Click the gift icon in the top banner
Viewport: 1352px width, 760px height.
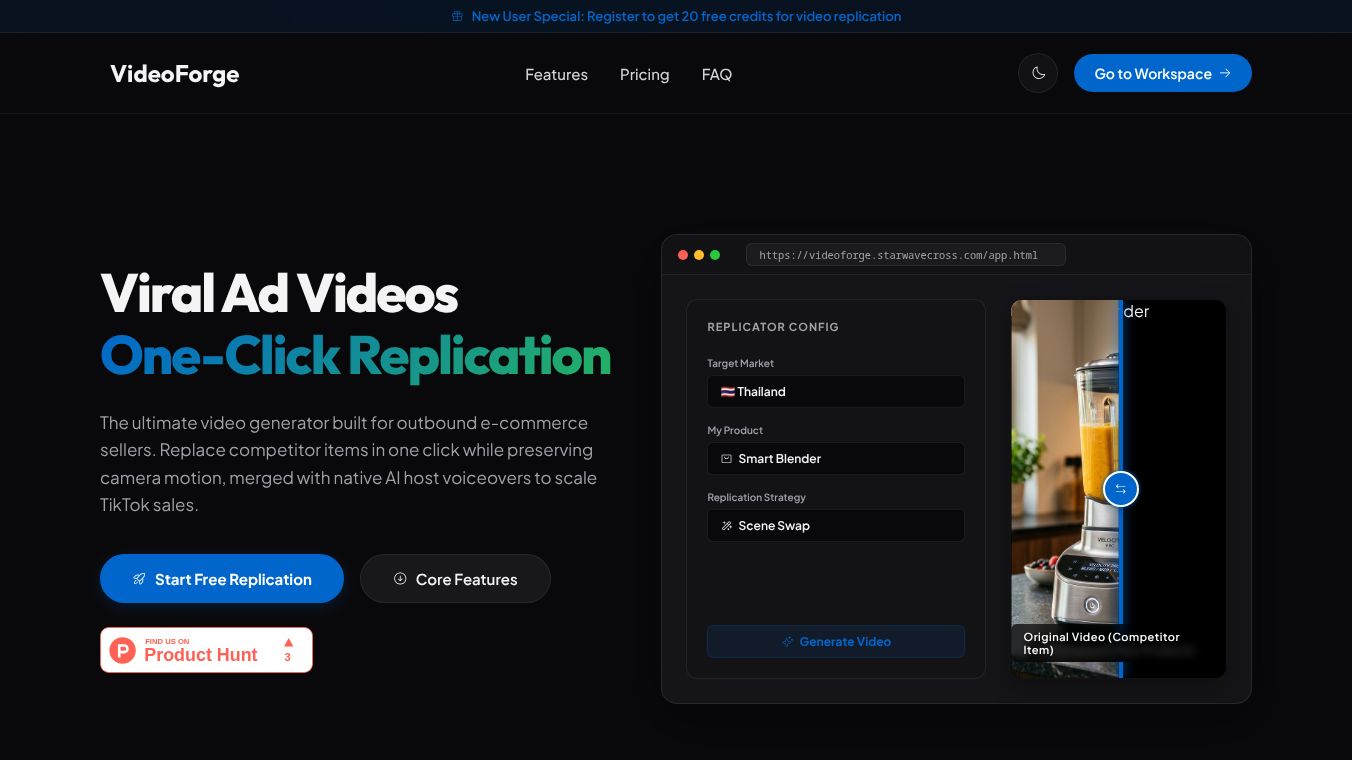click(457, 16)
